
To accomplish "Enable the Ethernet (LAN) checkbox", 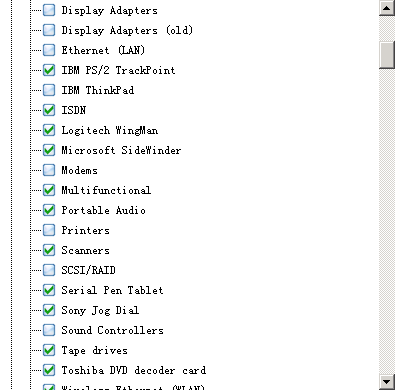I will [x=49, y=50].
